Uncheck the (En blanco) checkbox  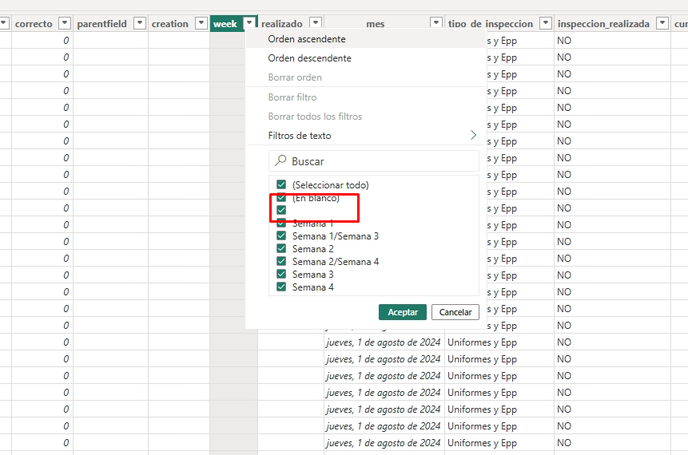pyautogui.click(x=282, y=198)
